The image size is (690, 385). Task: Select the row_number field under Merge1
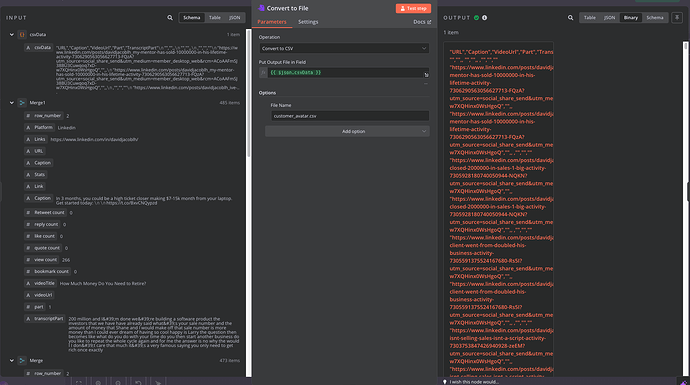point(44,116)
